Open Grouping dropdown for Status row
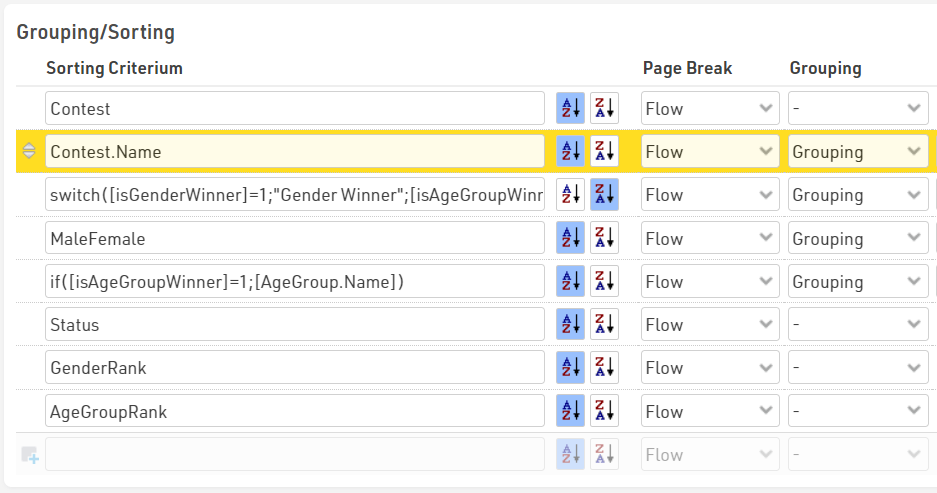The image size is (937, 493). pos(857,325)
